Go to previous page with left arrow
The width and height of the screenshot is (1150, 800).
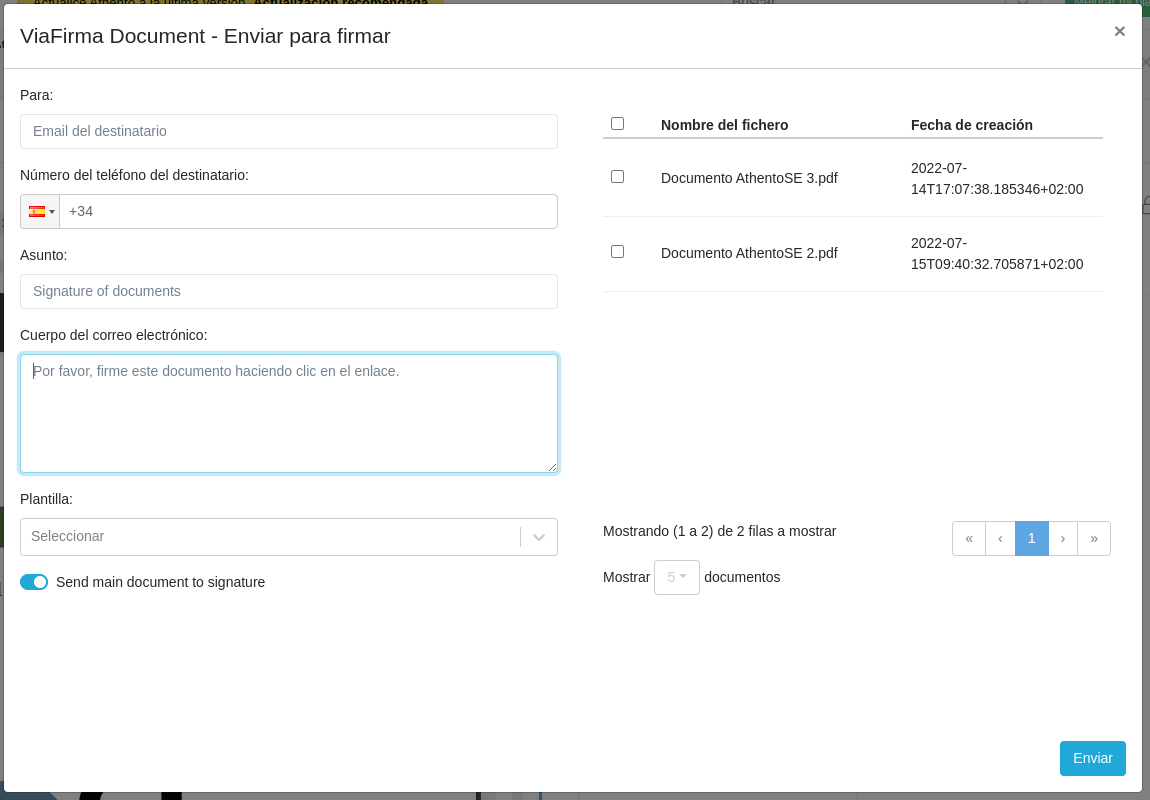coord(1000,538)
